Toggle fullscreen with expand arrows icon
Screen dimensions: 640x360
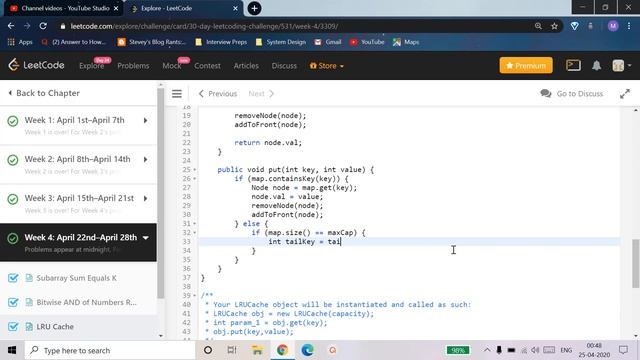(624, 94)
